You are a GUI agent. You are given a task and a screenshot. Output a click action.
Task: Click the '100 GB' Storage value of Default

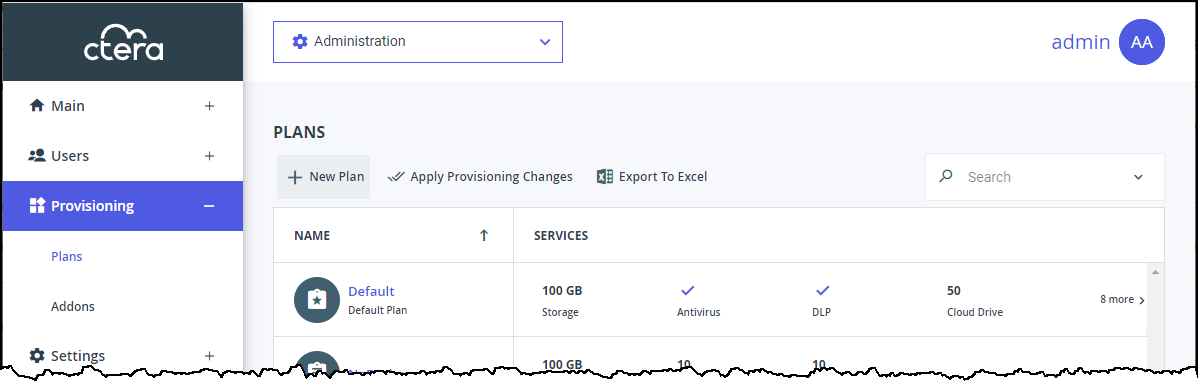coord(562,290)
